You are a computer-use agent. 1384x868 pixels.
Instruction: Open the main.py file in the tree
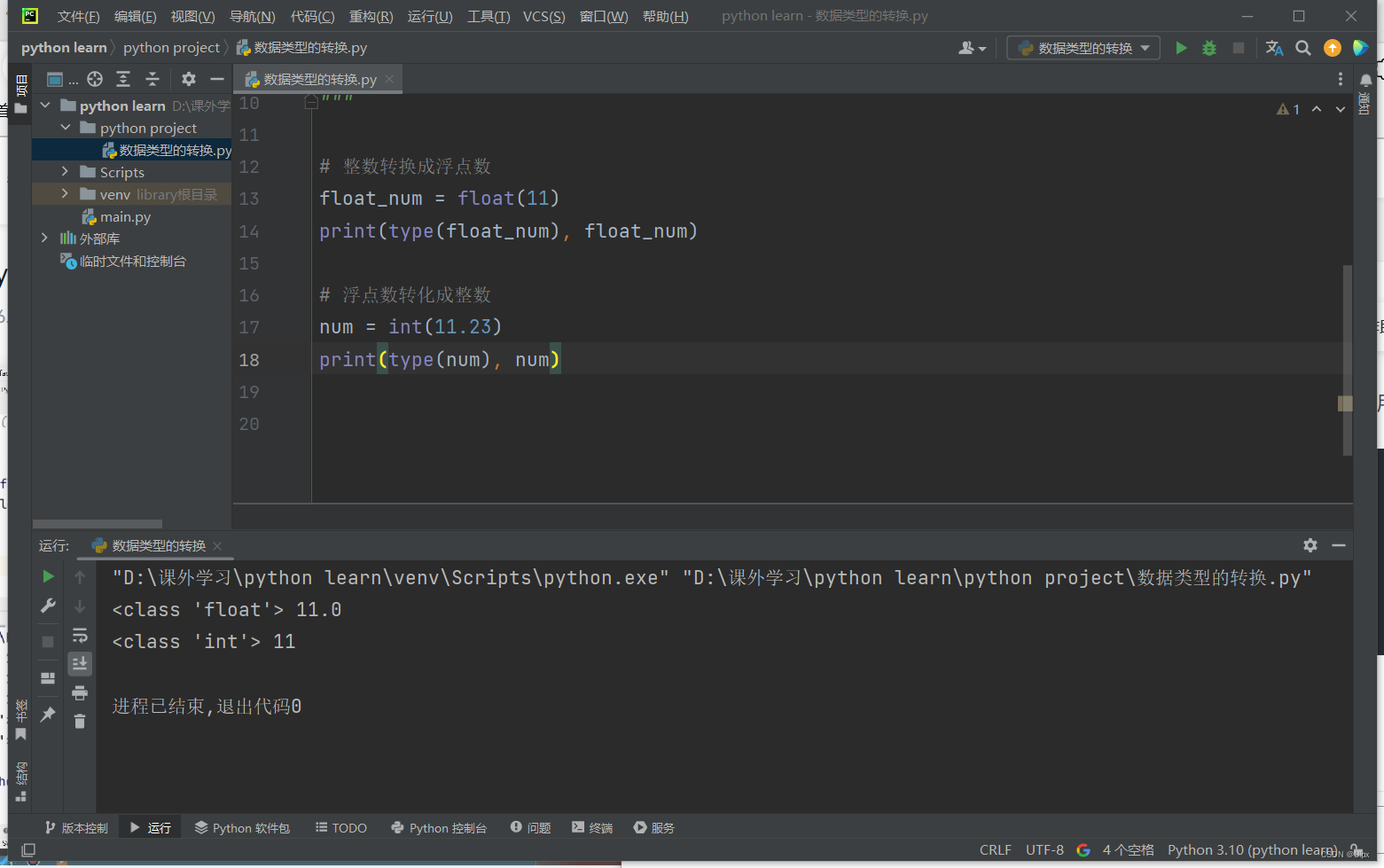(125, 216)
